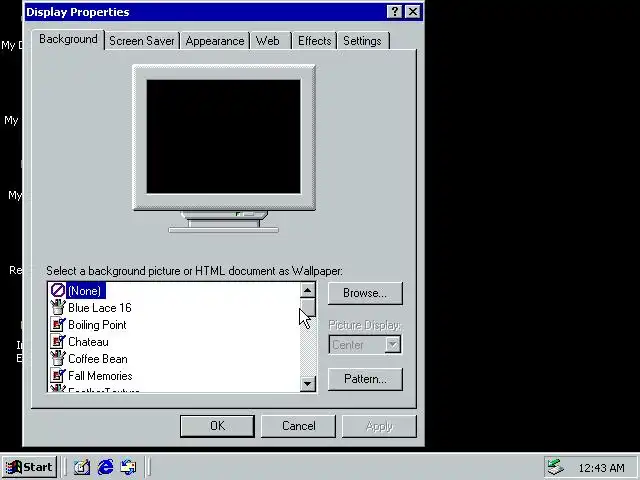Click the Blue Lace 16 bitmap icon
The height and width of the screenshot is (480, 640).
pos(58,307)
